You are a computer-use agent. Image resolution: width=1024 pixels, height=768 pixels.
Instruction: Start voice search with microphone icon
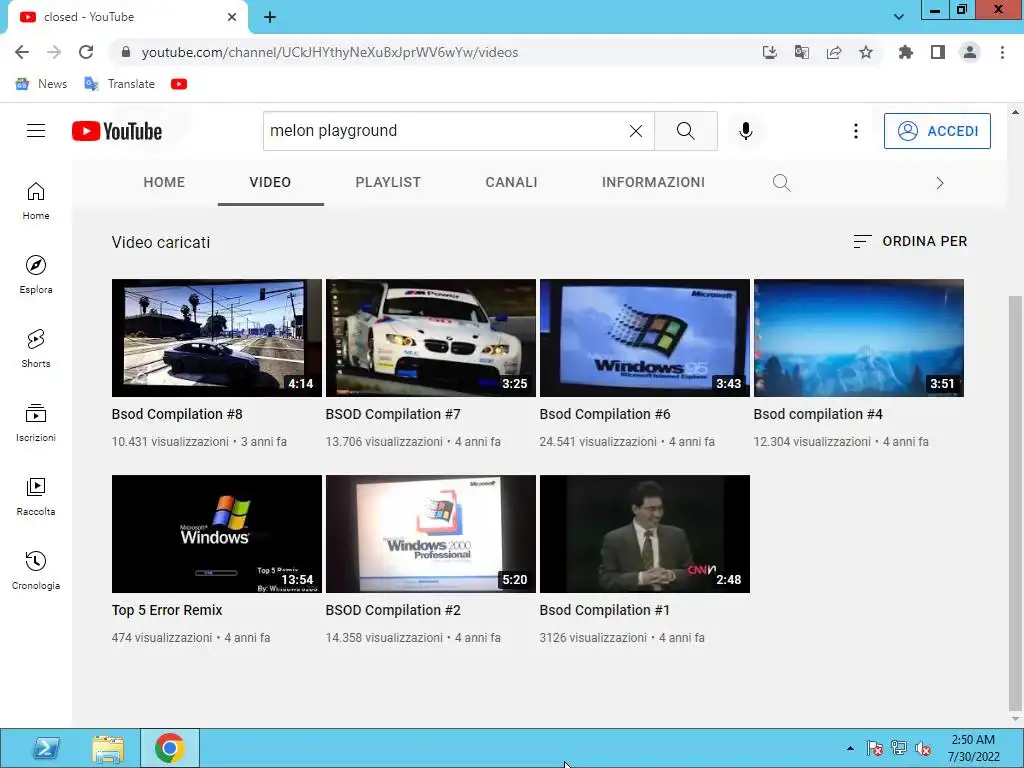745,131
